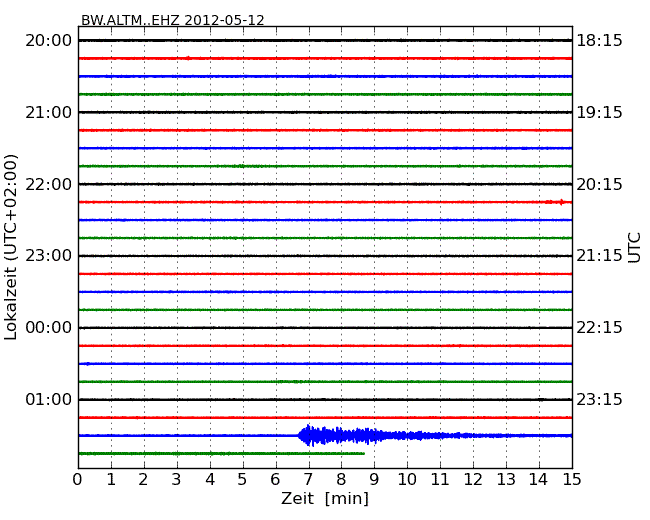Select the x-axis tick label 14
The image size is (650, 520).
coord(539,479)
